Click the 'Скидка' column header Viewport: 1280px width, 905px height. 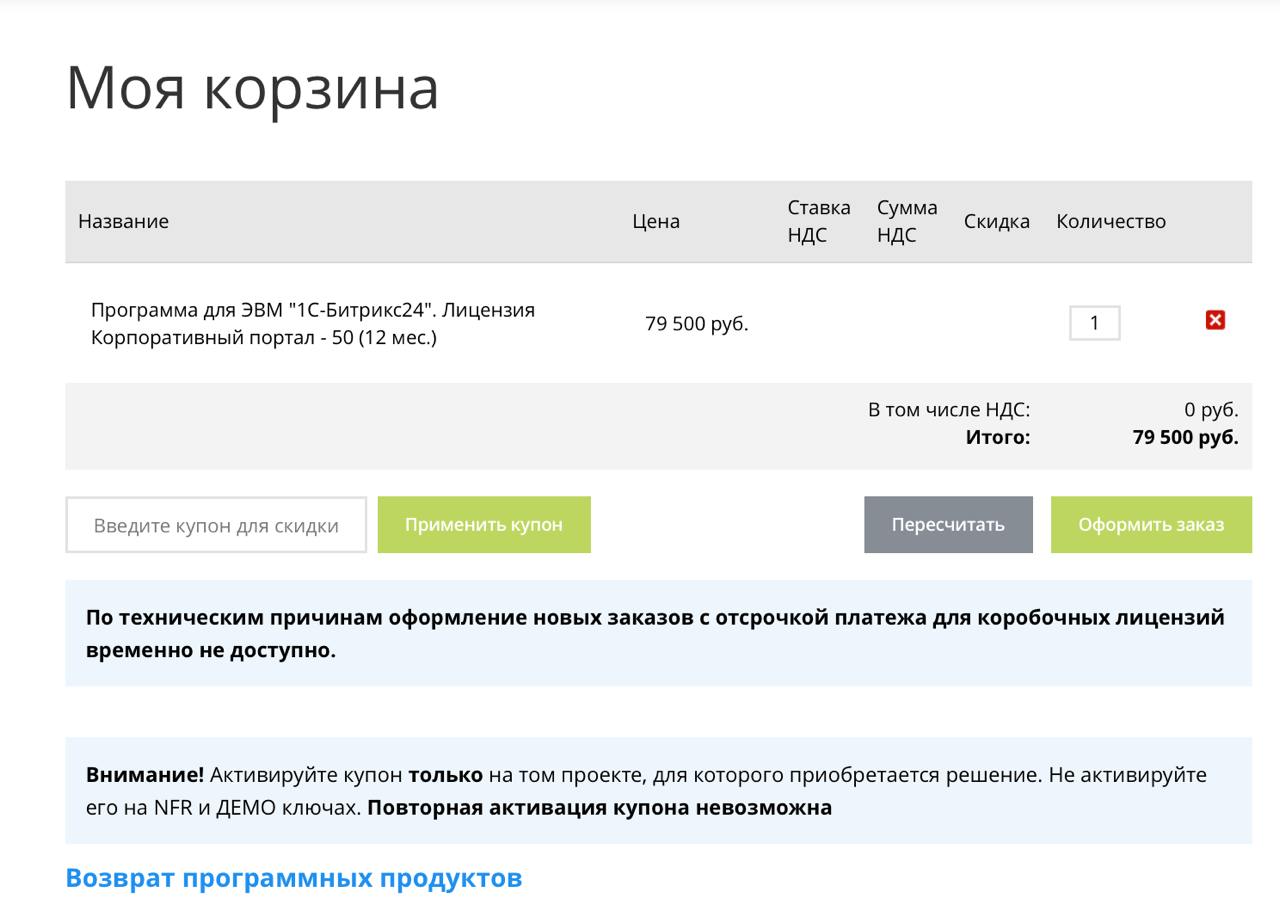(997, 222)
